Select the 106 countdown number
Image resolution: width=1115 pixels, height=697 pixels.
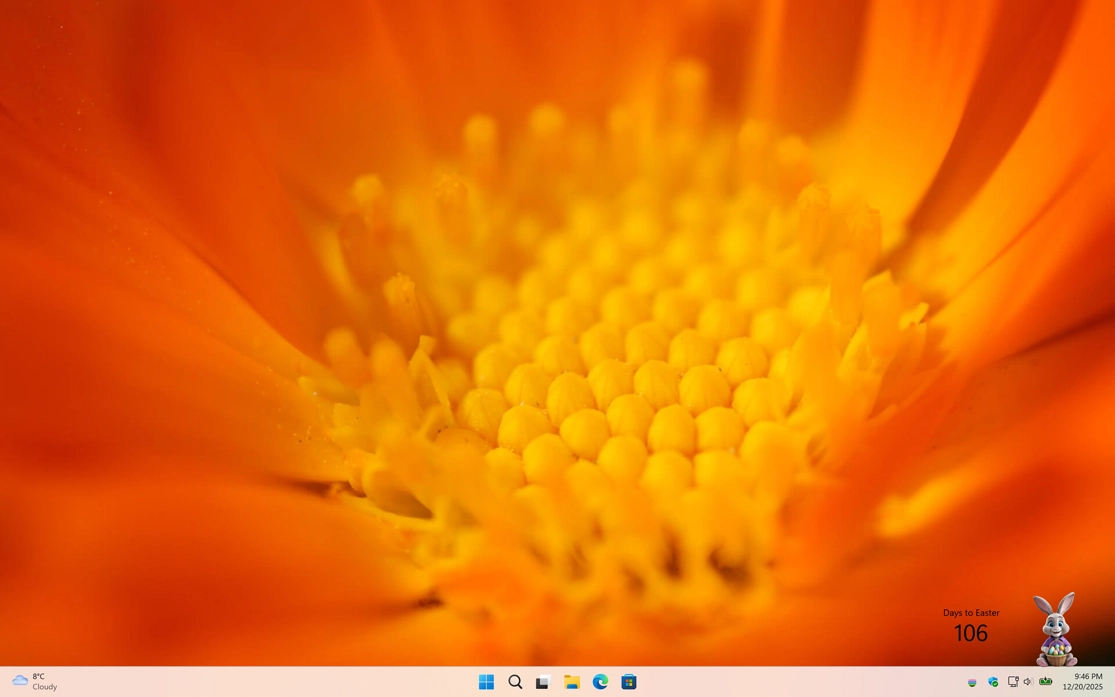970,633
